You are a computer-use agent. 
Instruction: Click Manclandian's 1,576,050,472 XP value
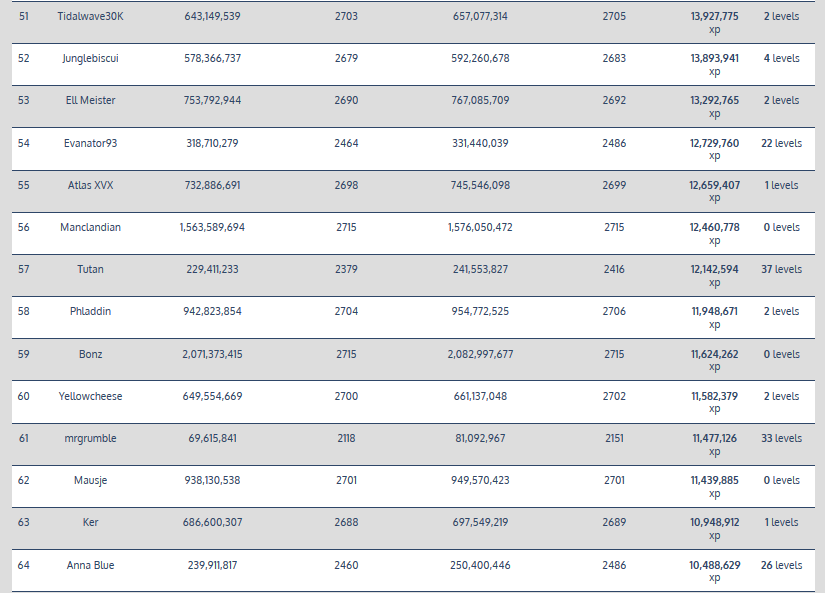click(480, 227)
